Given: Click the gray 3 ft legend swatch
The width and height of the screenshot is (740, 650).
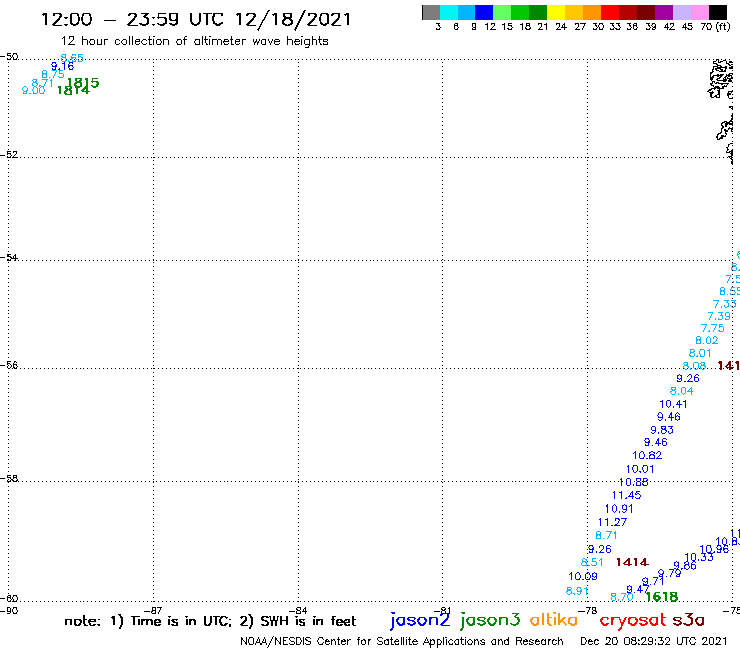Looking at the screenshot, I should coord(431,12).
